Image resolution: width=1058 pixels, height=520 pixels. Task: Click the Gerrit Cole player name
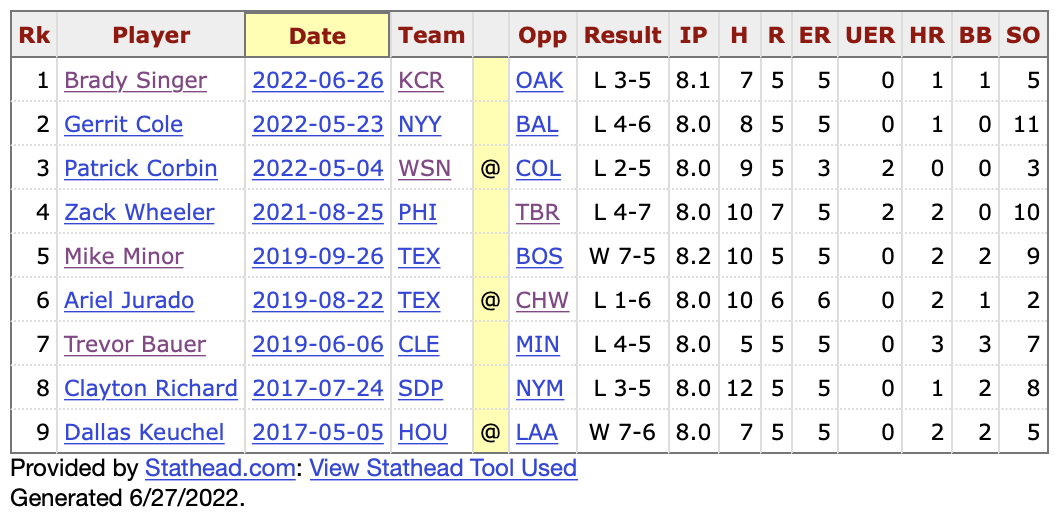tap(123, 125)
